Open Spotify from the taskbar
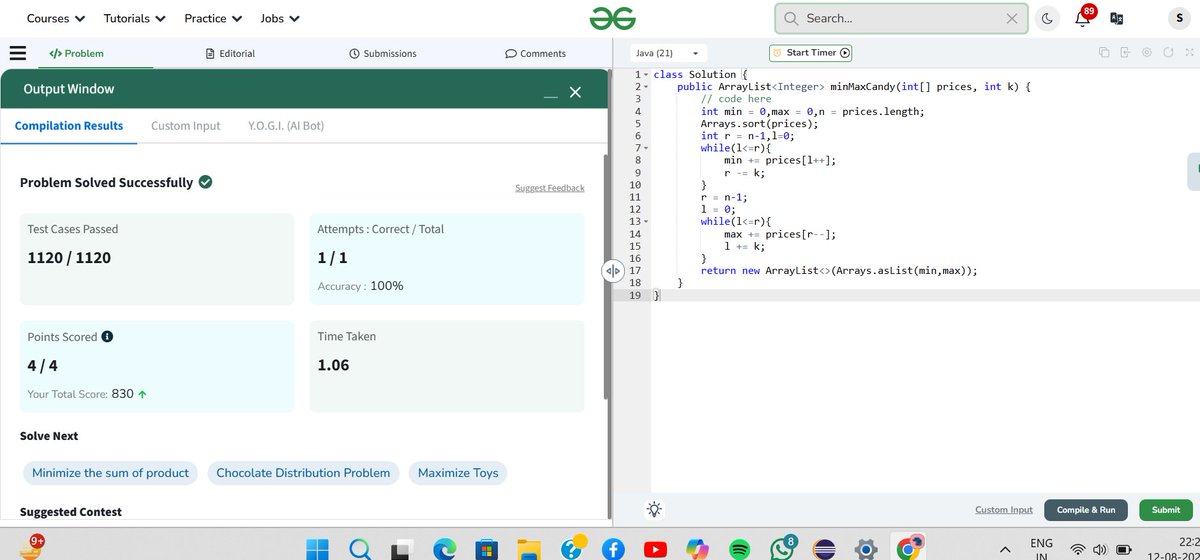1200x560 pixels. pyautogui.click(x=739, y=548)
